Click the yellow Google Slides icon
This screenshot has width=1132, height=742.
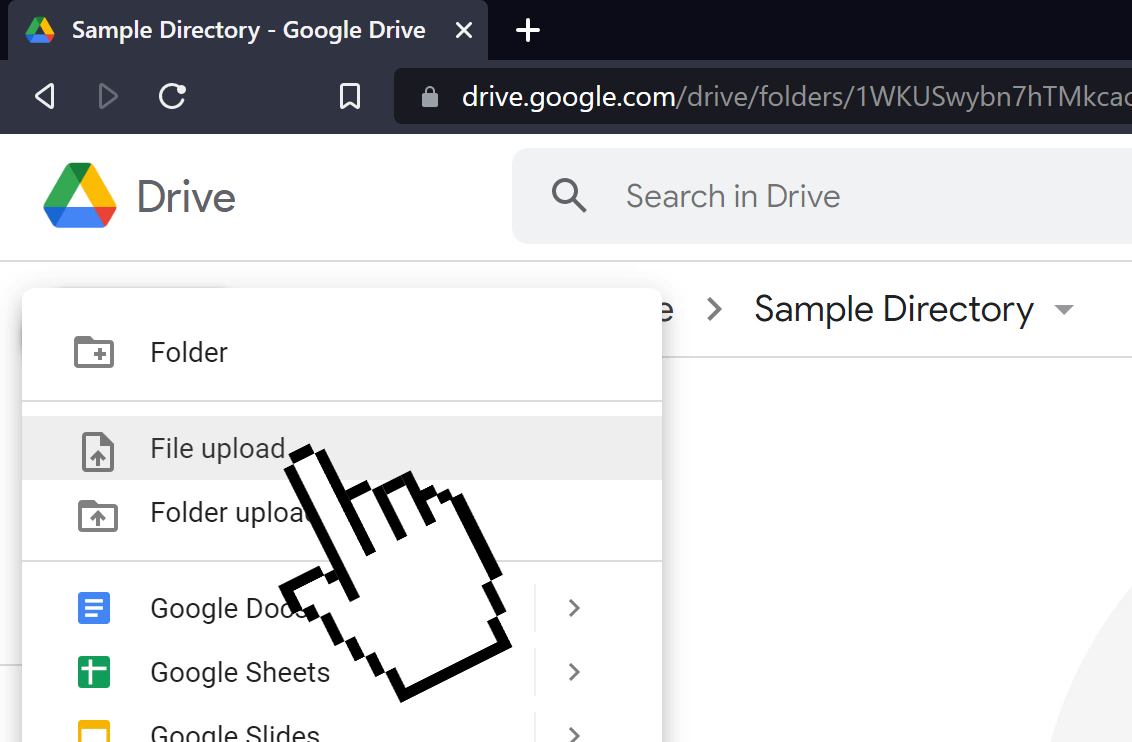[94, 730]
